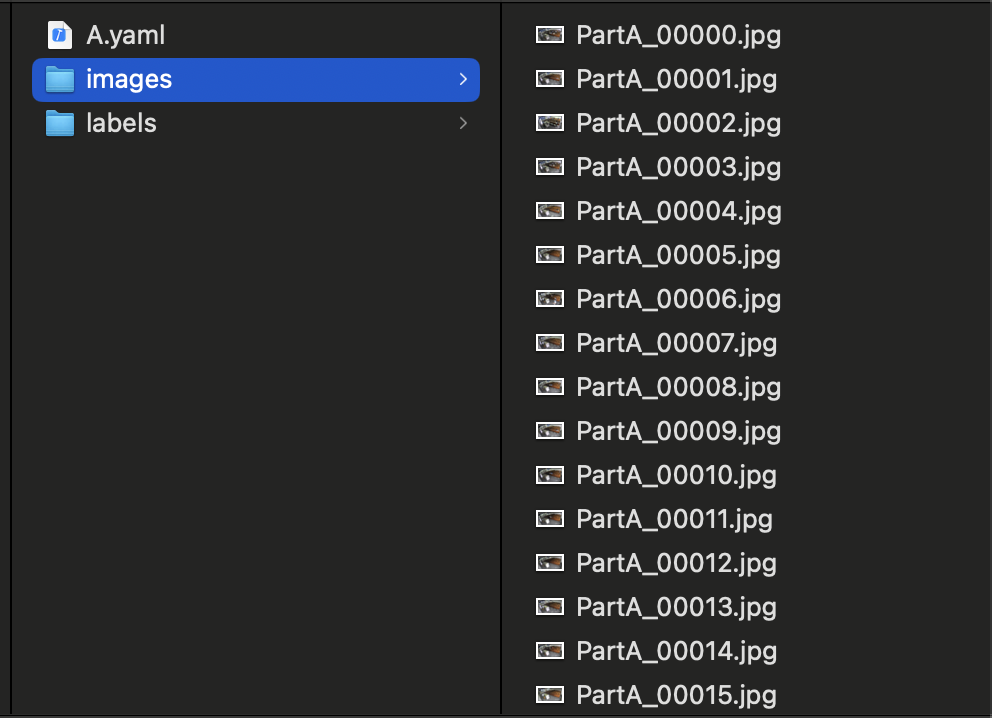Select the file named PartA_00001.jpg
This screenshot has width=992, height=718.
point(676,79)
